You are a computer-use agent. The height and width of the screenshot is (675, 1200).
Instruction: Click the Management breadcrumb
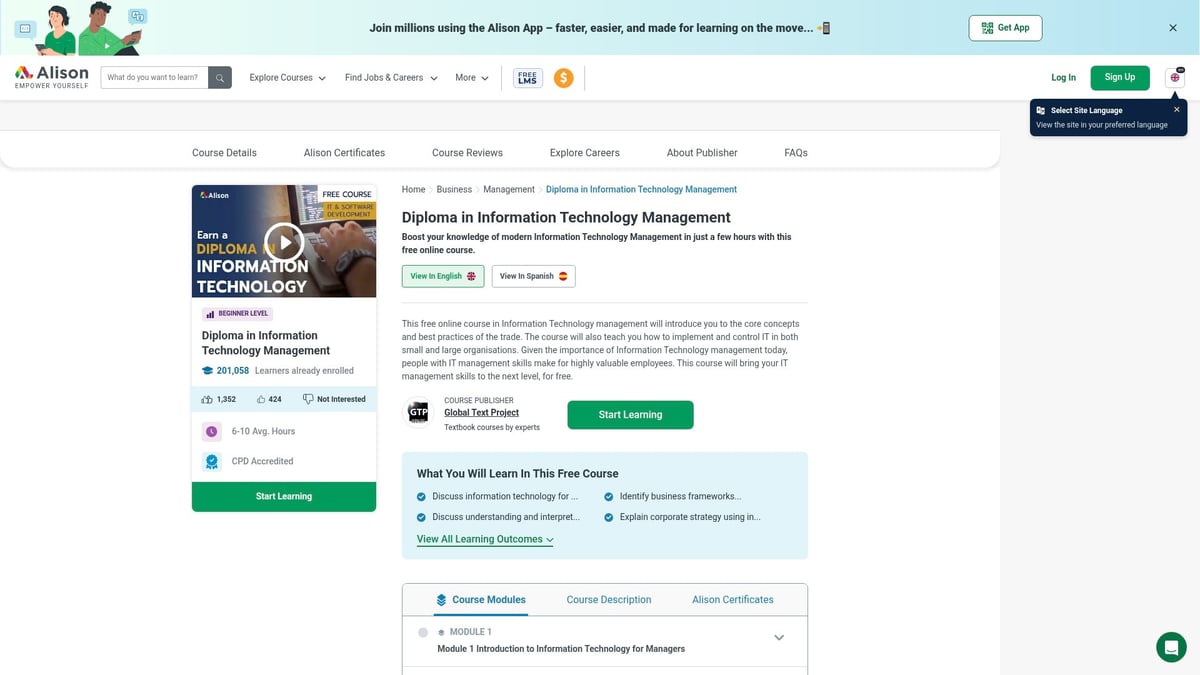509,189
